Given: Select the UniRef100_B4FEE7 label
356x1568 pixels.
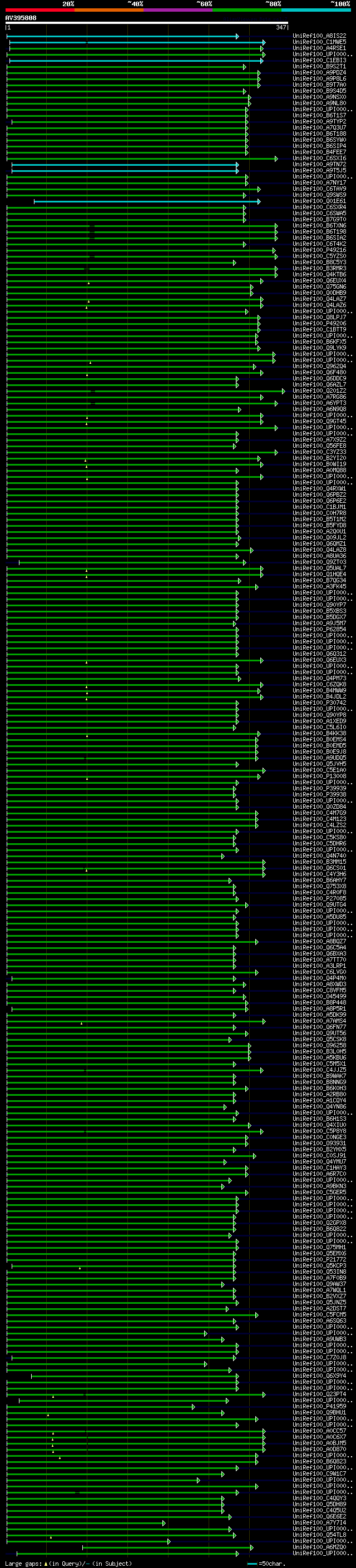Looking at the screenshot, I should 319,152.
